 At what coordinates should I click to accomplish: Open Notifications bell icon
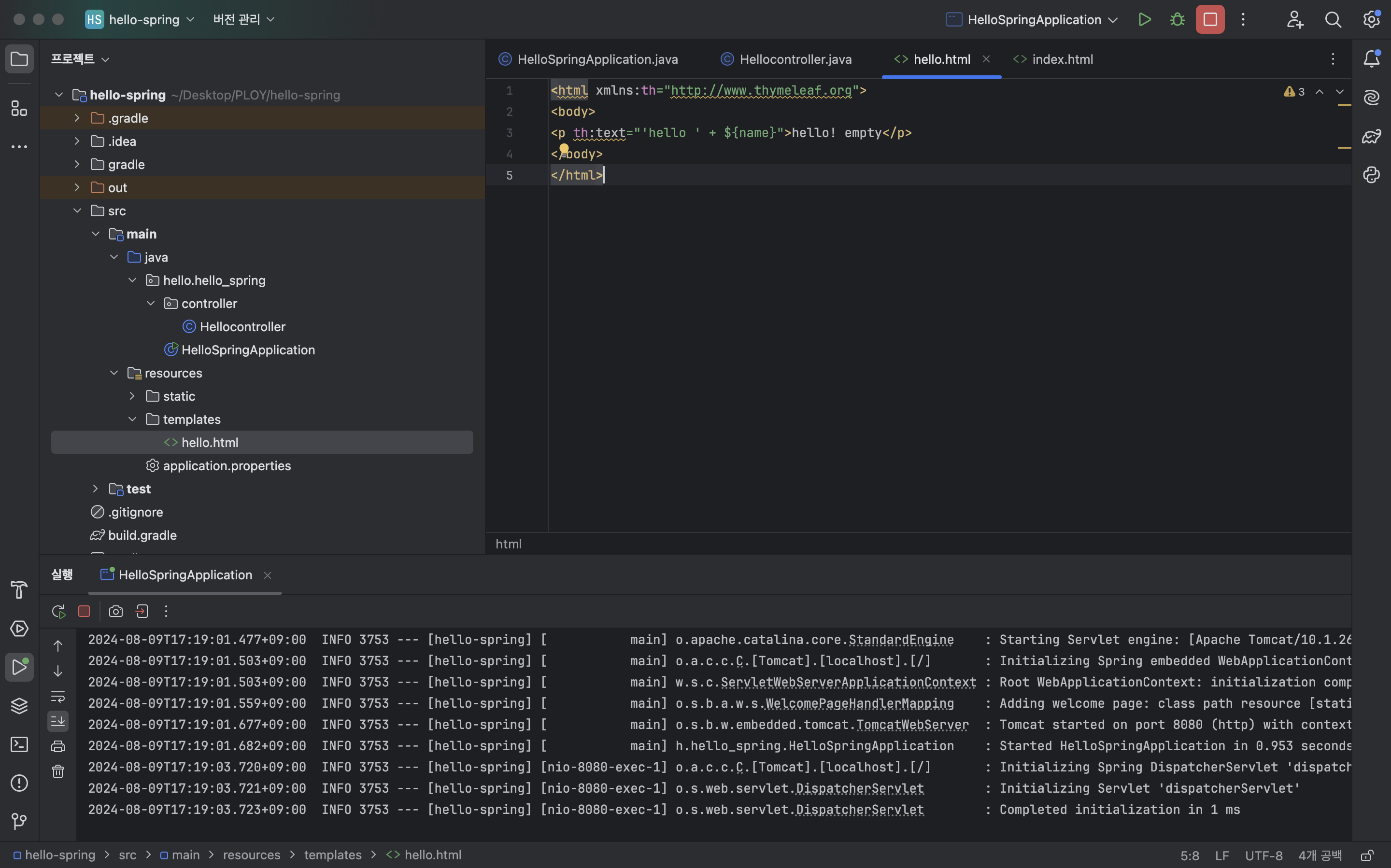(1372, 58)
